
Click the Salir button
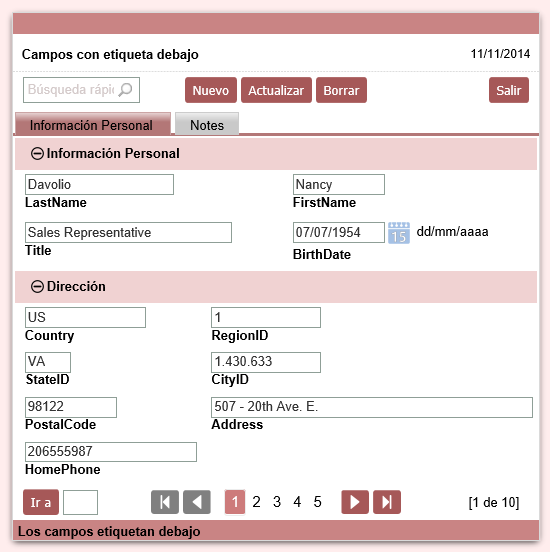click(509, 90)
